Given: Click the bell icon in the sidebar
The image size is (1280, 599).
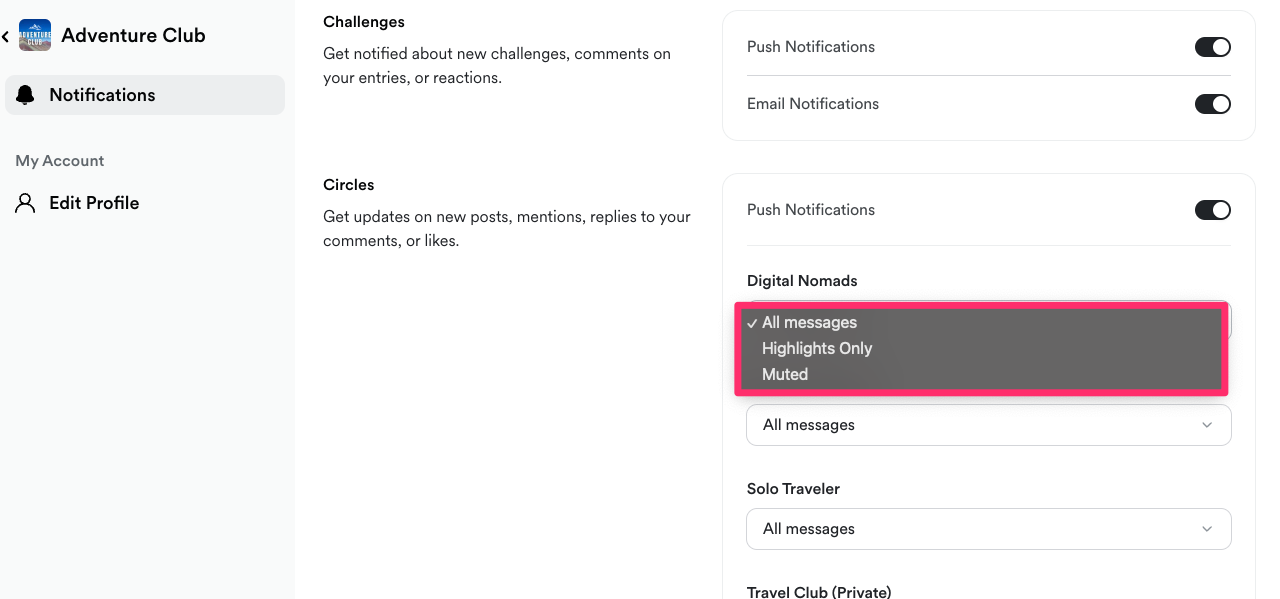Looking at the screenshot, I should pyautogui.click(x=26, y=95).
